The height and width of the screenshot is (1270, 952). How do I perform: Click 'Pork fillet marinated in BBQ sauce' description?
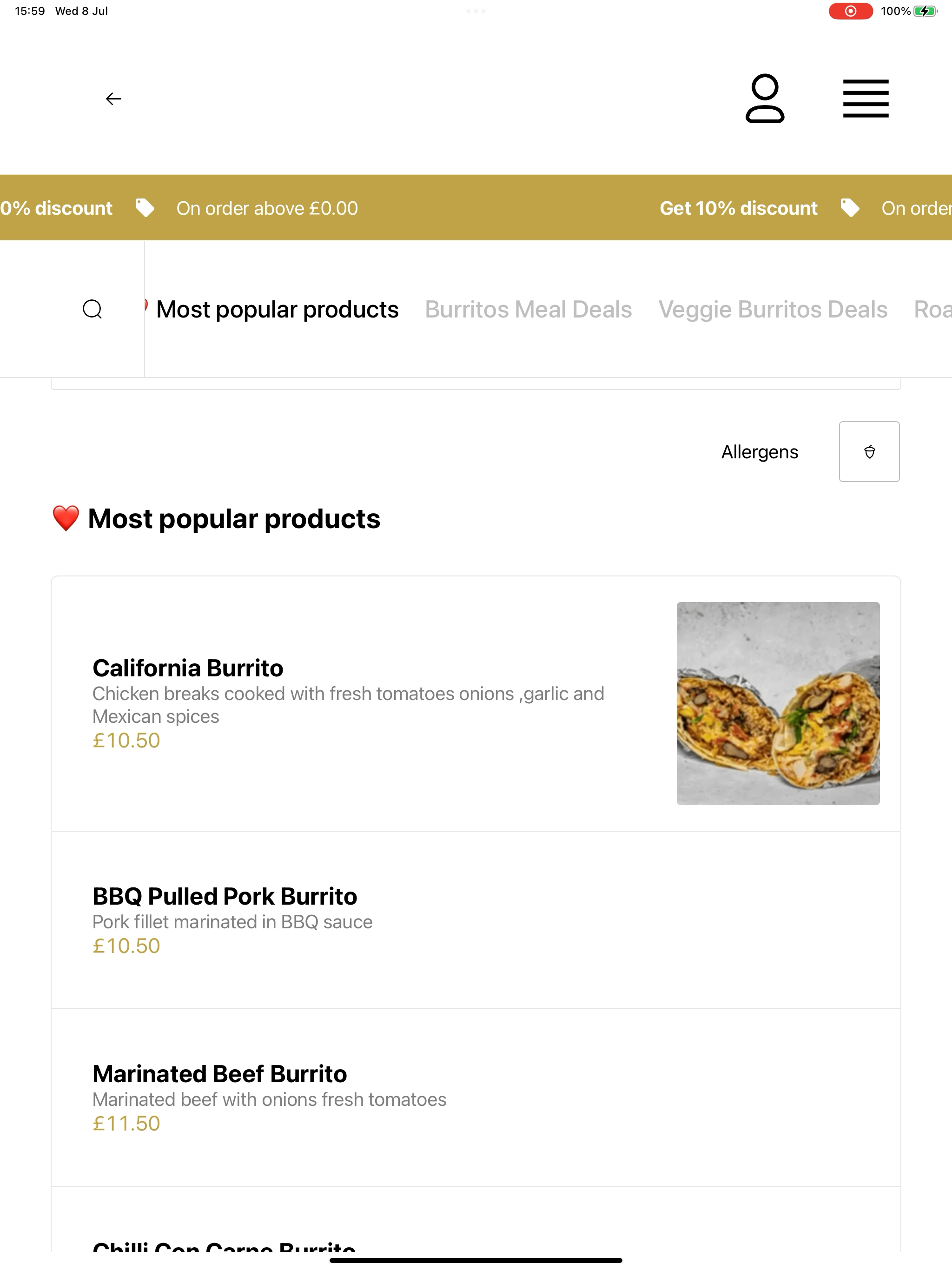[x=232, y=921]
